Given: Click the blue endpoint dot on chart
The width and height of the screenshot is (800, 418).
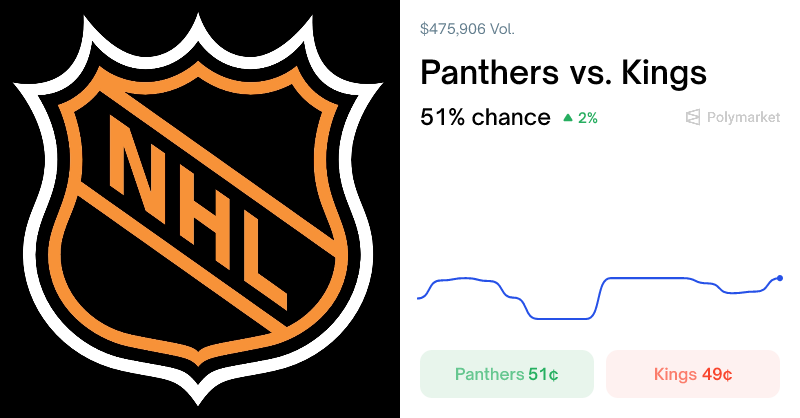Looking at the screenshot, I should coord(780,278).
